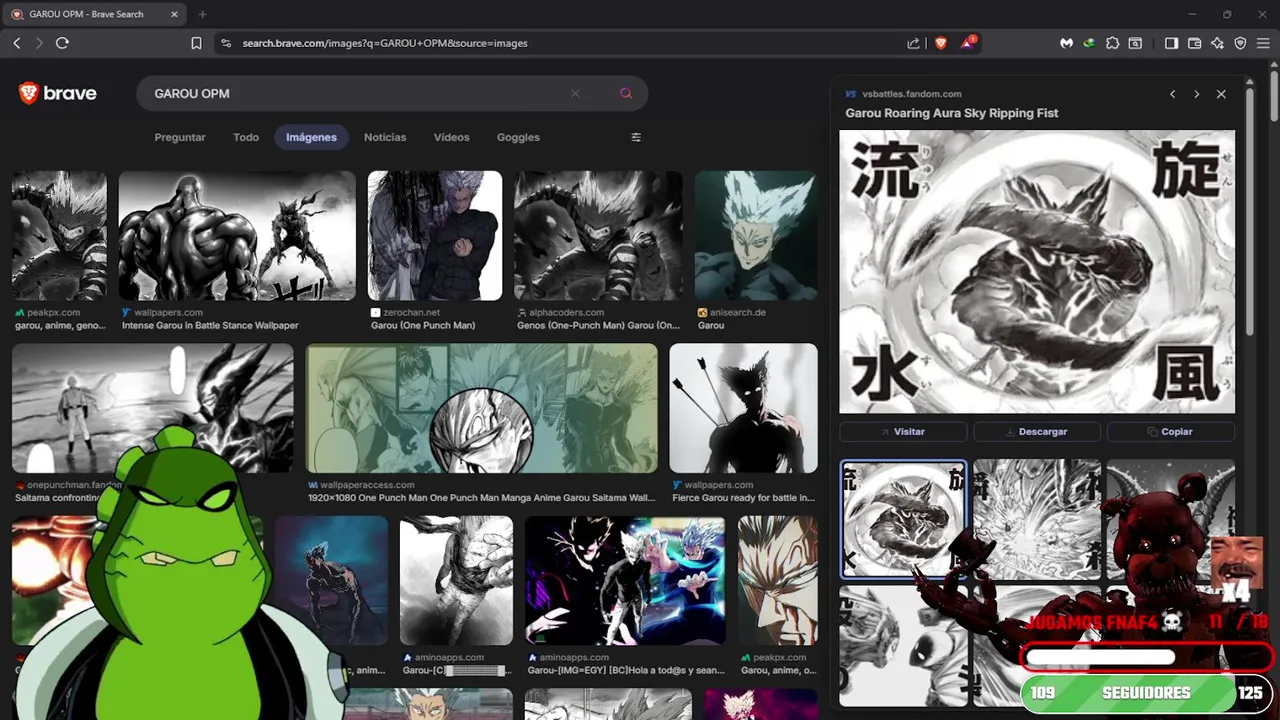This screenshot has width=1280, height=720.
Task: Open the large preview manga image
Action: tap(1037, 272)
